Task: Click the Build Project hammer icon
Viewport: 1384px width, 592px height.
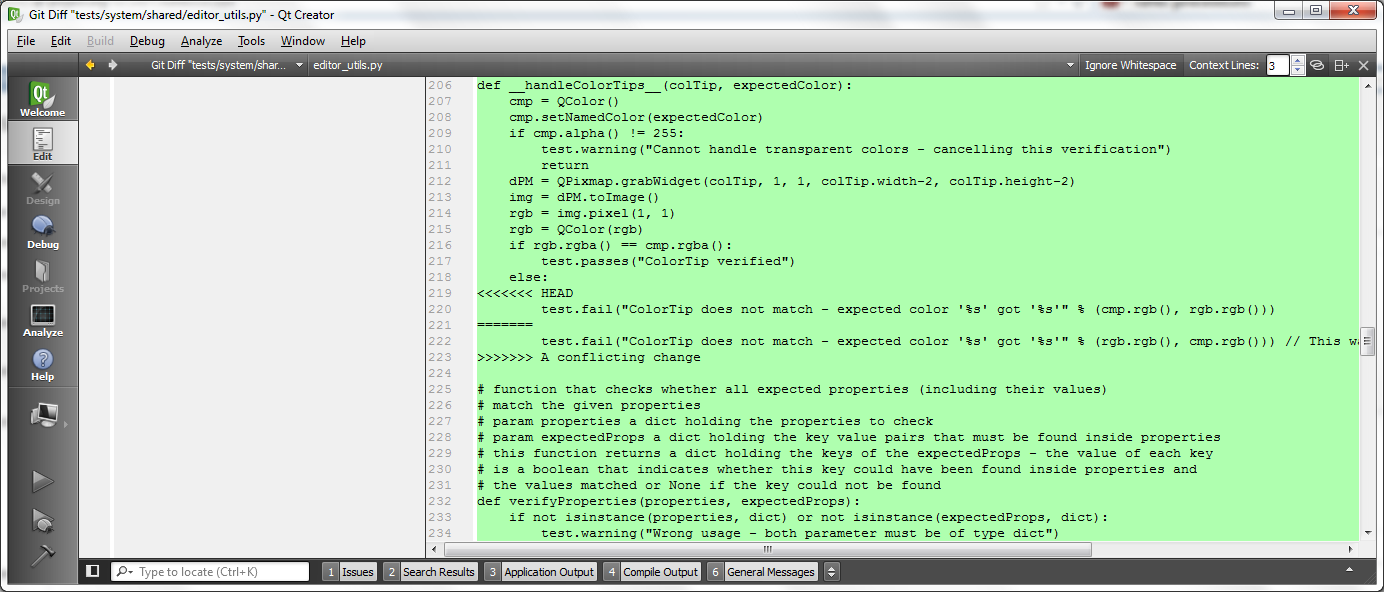Action: point(42,556)
